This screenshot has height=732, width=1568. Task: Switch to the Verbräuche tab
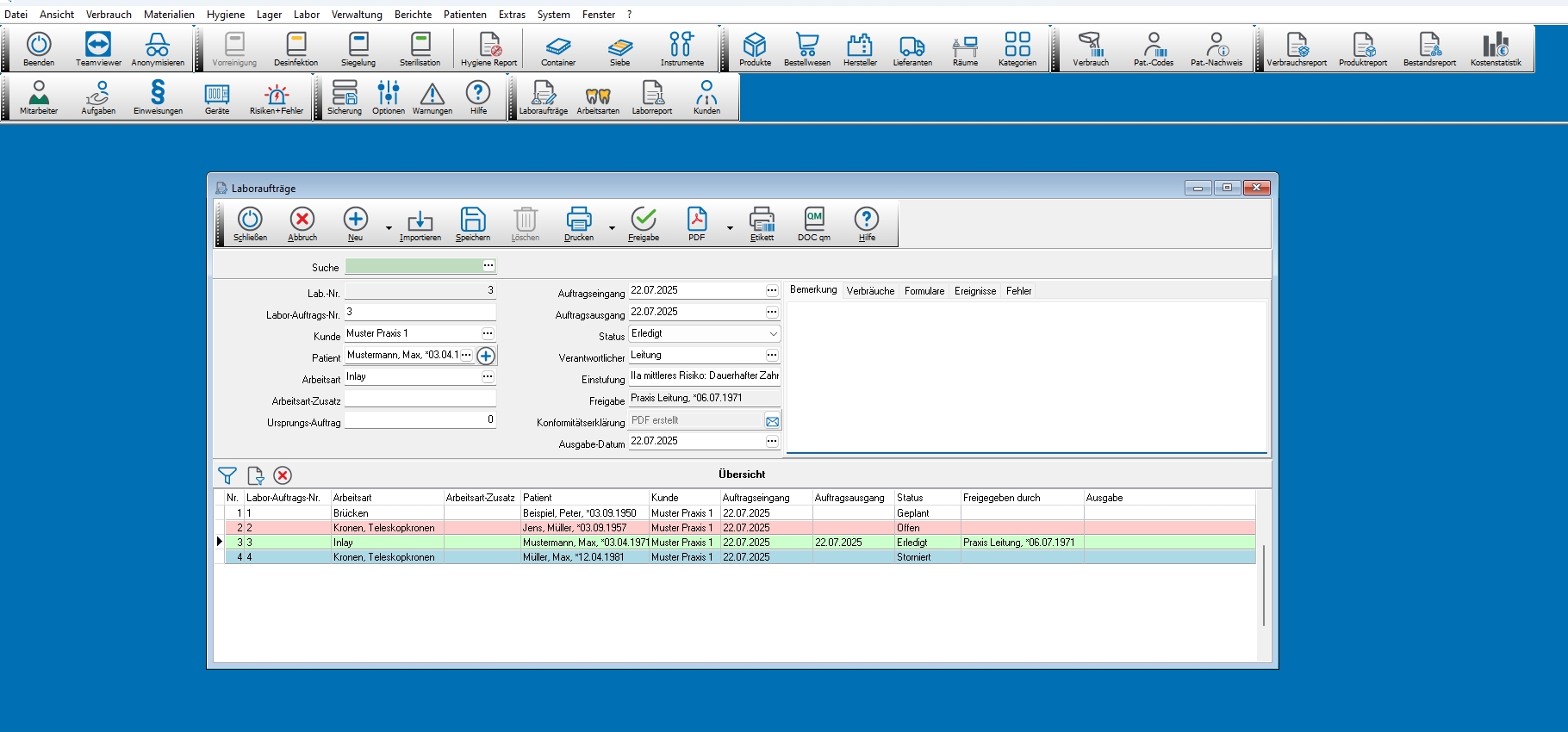pos(870,291)
